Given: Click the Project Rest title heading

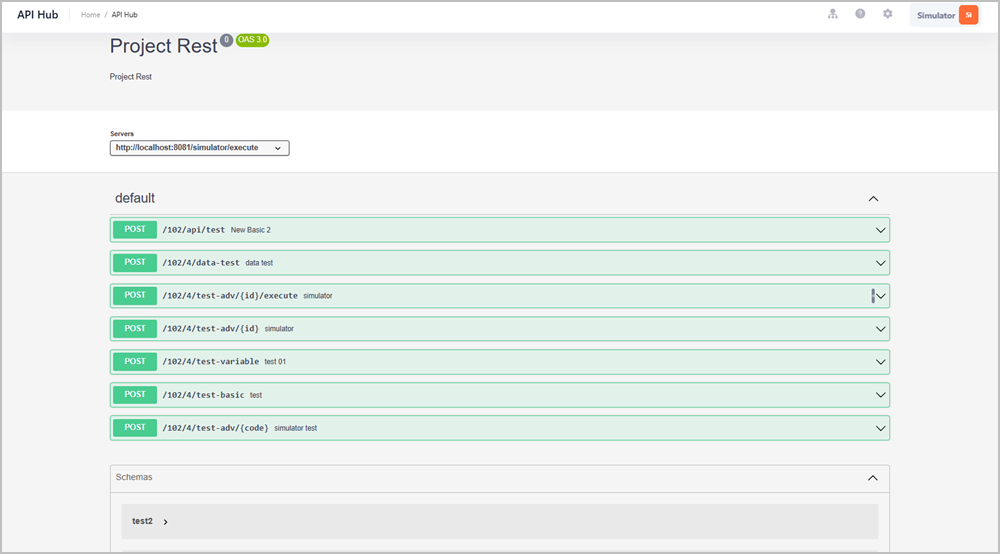Looking at the screenshot, I should pyautogui.click(x=163, y=46).
